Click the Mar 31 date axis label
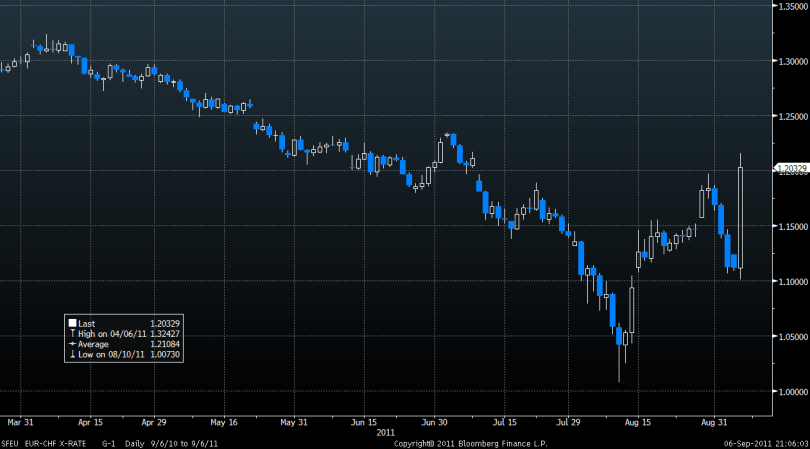Viewport: 810px width, 449px height. pos(21,422)
